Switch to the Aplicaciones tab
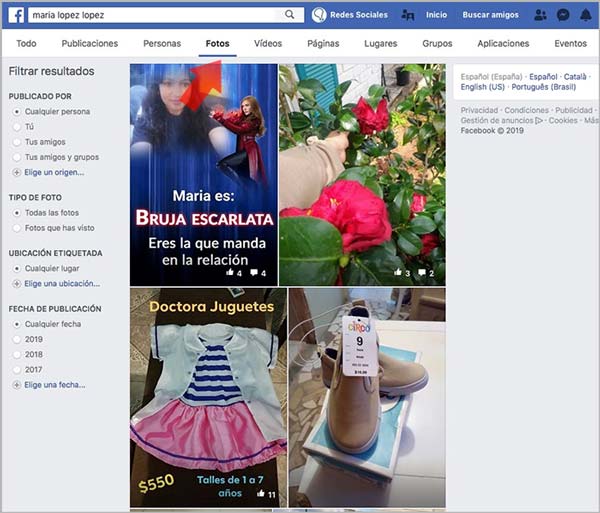Screen dimensions: 600x513 (x=503, y=44)
